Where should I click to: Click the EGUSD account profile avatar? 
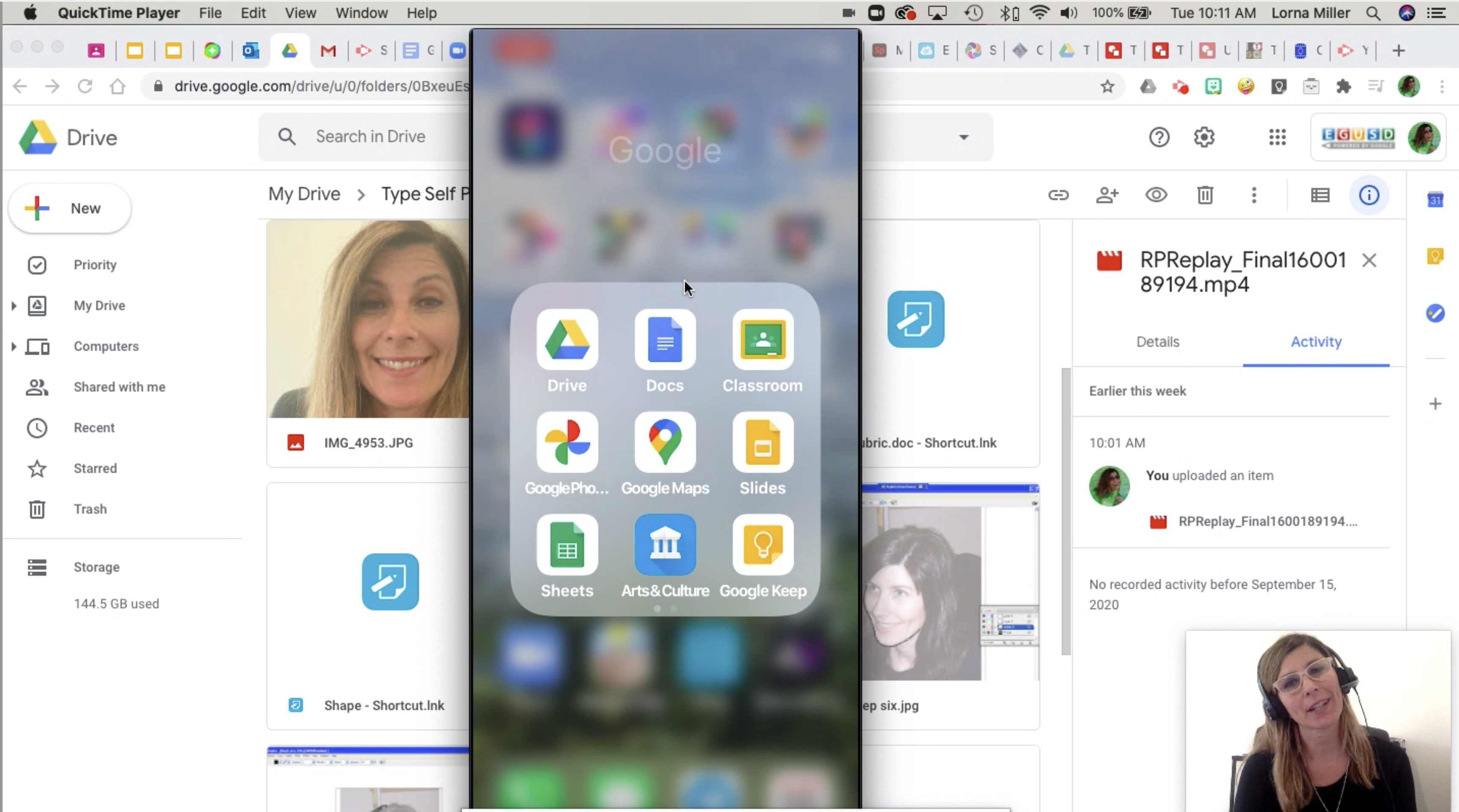[1423, 137]
